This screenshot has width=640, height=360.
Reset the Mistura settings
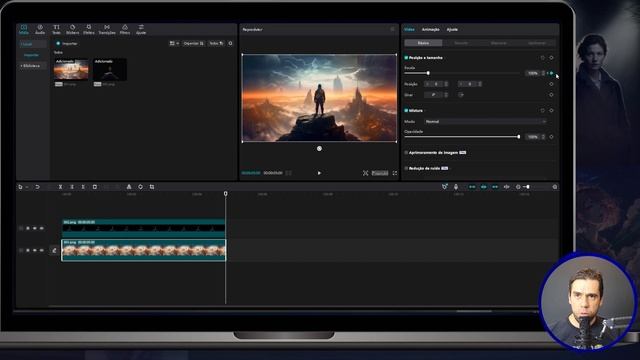point(542,110)
